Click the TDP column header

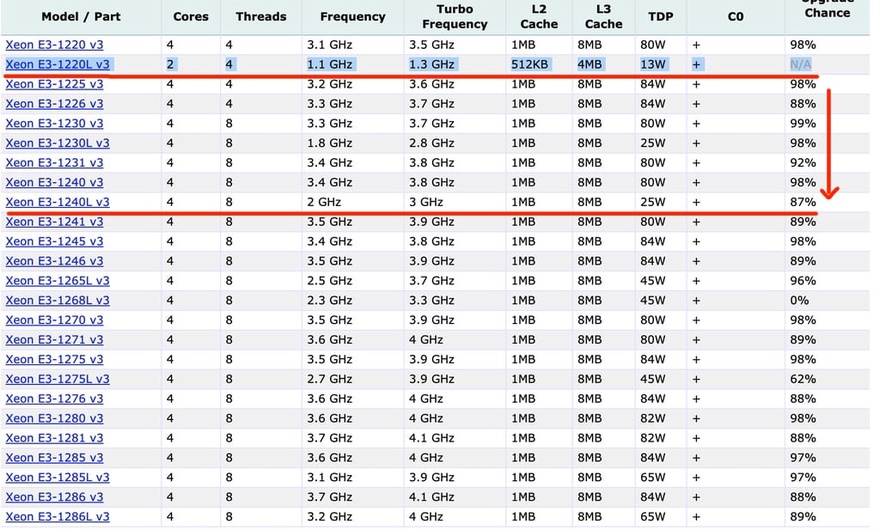tap(660, 17)
